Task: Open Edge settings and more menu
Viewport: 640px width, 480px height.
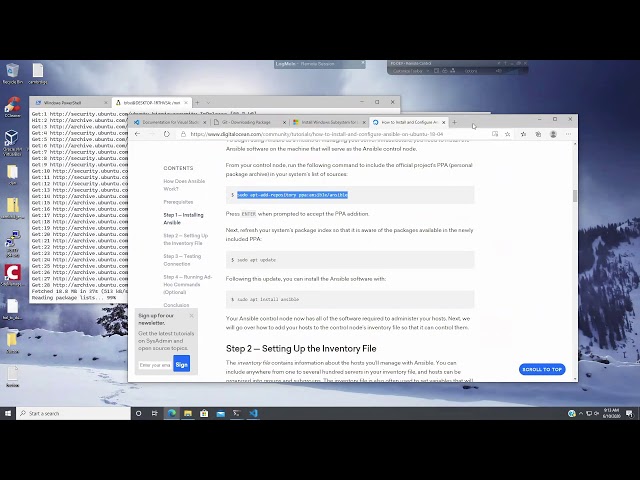Action: point(568,134)
